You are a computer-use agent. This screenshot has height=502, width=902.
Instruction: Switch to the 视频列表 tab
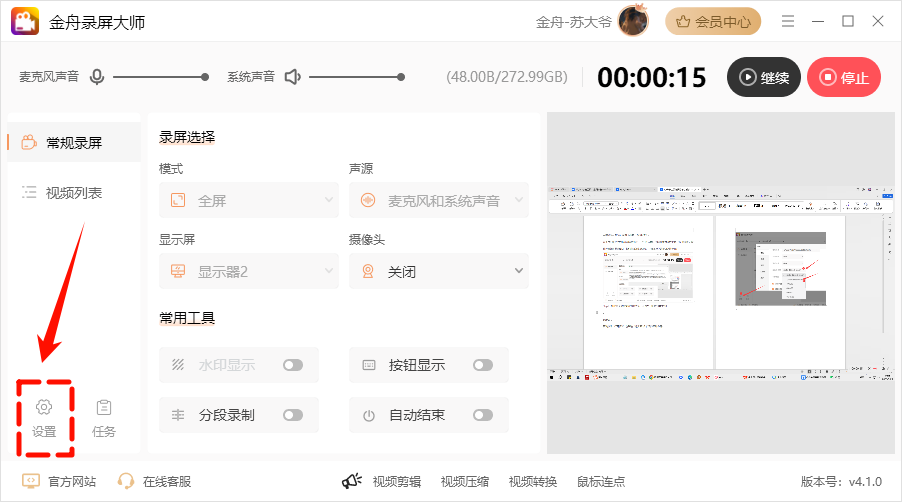(74, 193)
